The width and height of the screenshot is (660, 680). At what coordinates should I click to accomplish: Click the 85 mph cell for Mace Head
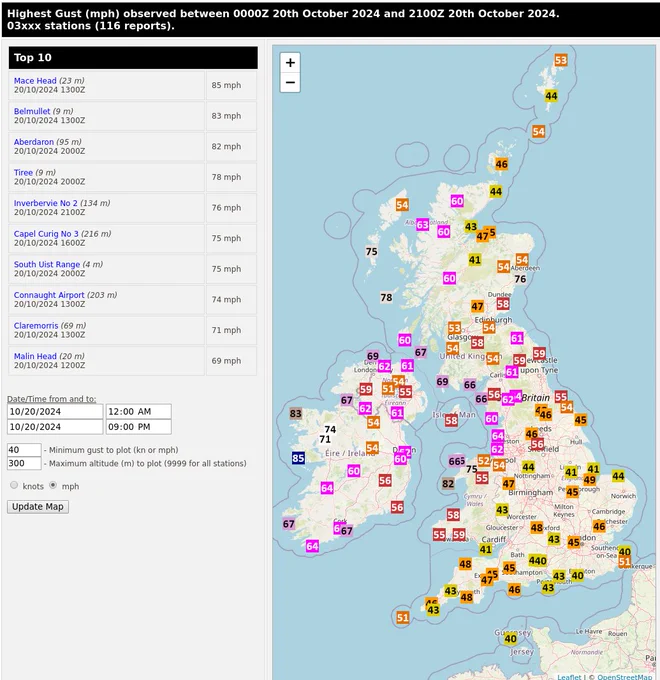pyautogui.click(x=231, y=85)
